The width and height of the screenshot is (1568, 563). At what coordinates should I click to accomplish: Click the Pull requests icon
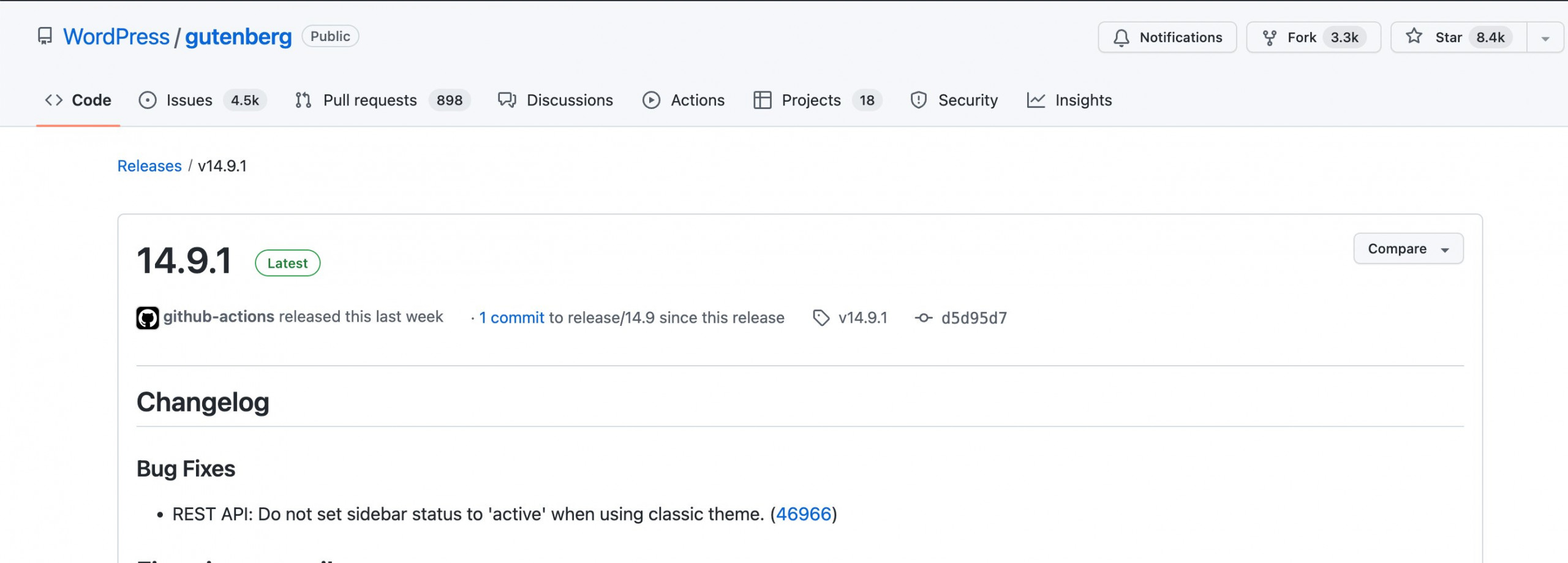tap(303, 100)
